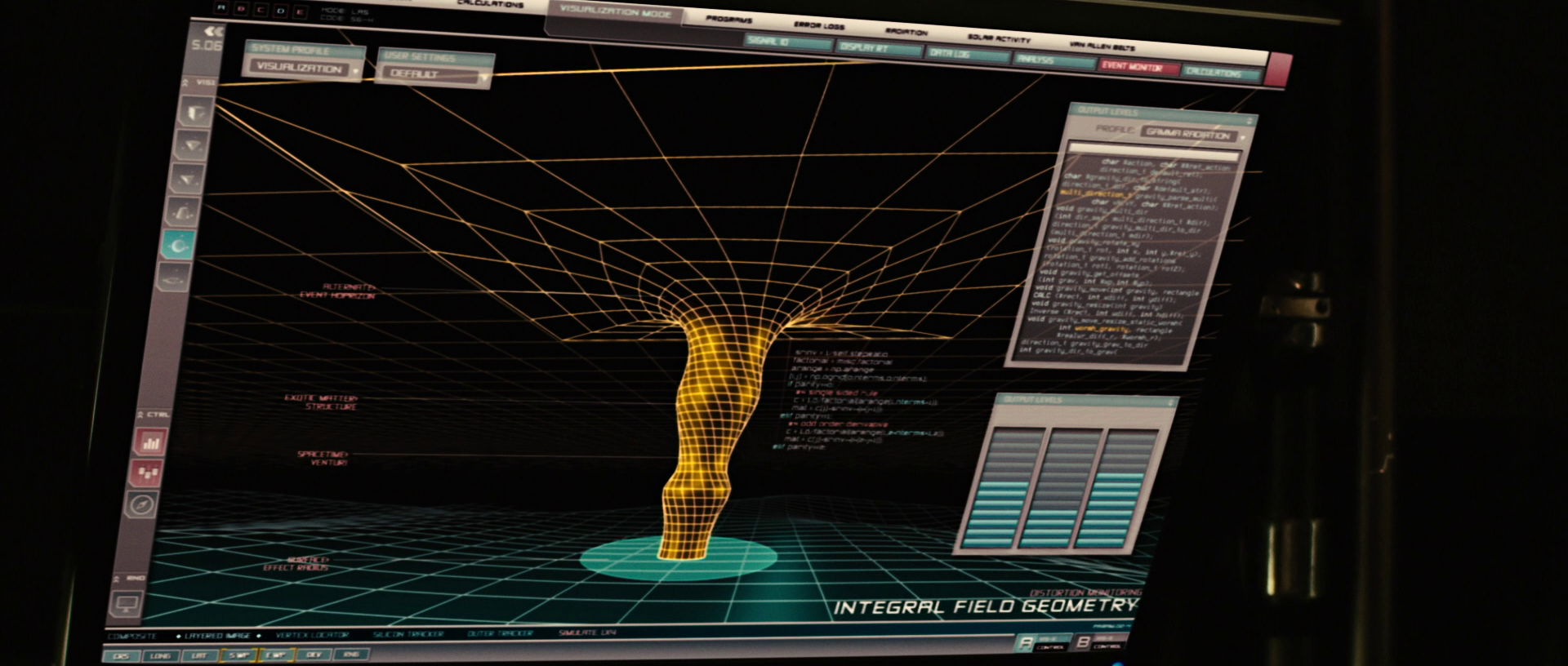
Task: Toggle the red box B at top
Action: 240,11
